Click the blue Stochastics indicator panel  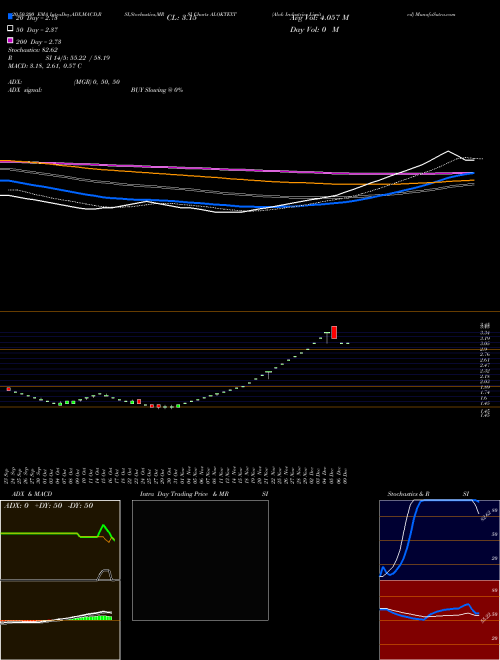pos(439,540)
